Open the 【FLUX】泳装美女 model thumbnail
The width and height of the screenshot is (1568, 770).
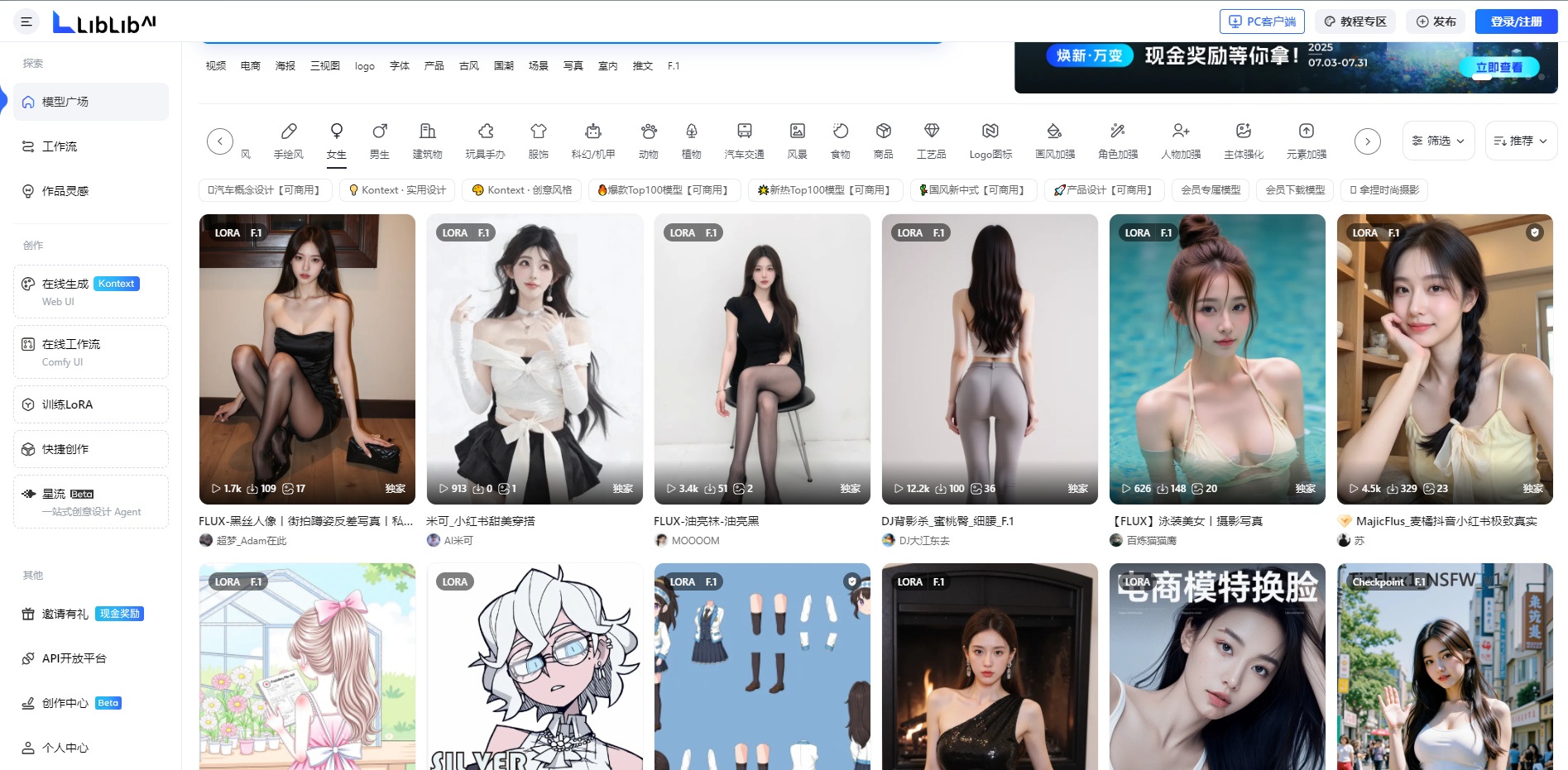tap(1216, 359)
